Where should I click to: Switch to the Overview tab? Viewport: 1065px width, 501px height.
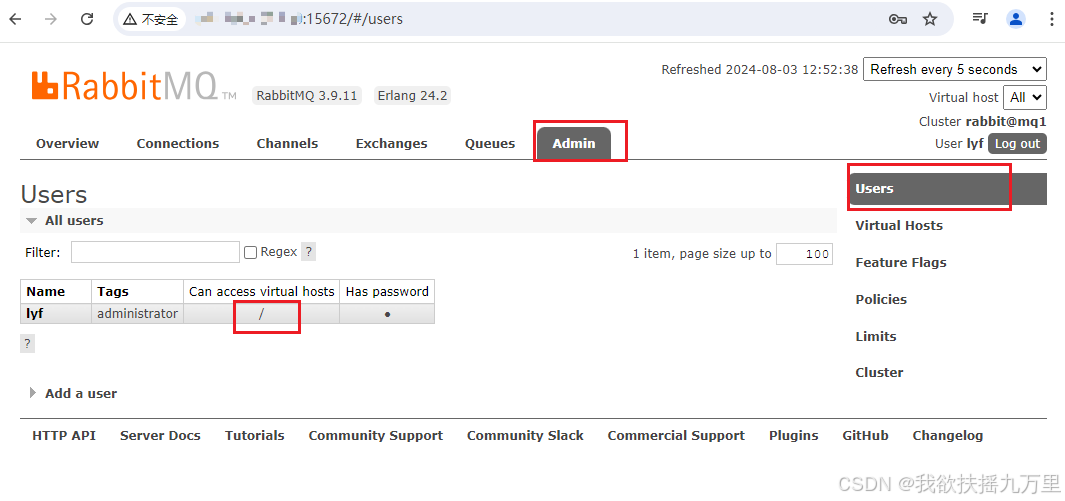(x=67, y=143)
